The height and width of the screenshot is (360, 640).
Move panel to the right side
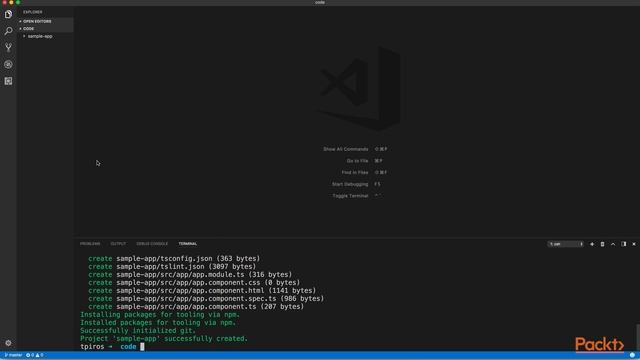[x=624, y=244]
